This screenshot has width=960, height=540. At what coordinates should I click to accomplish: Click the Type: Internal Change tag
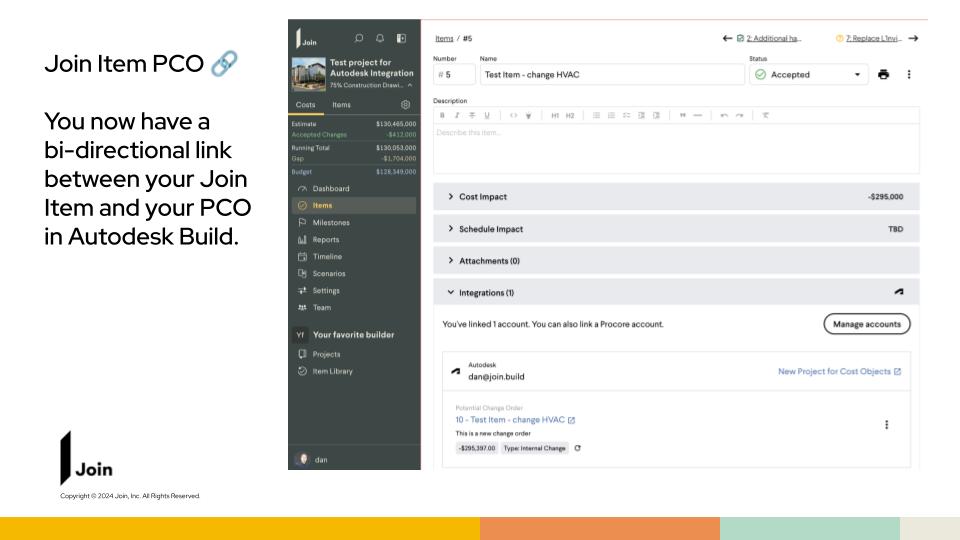pyautogui.click(x=534, y=448)
